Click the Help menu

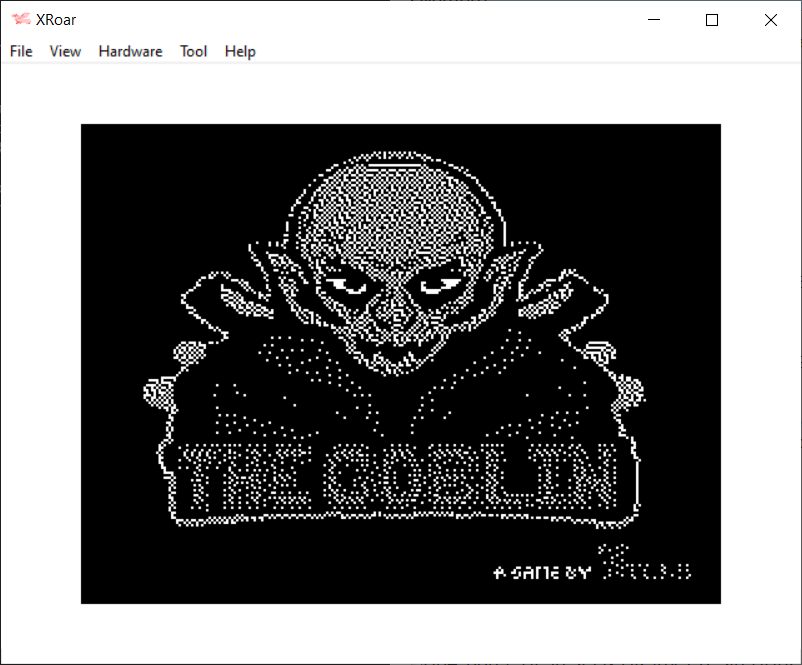point(240,51)
